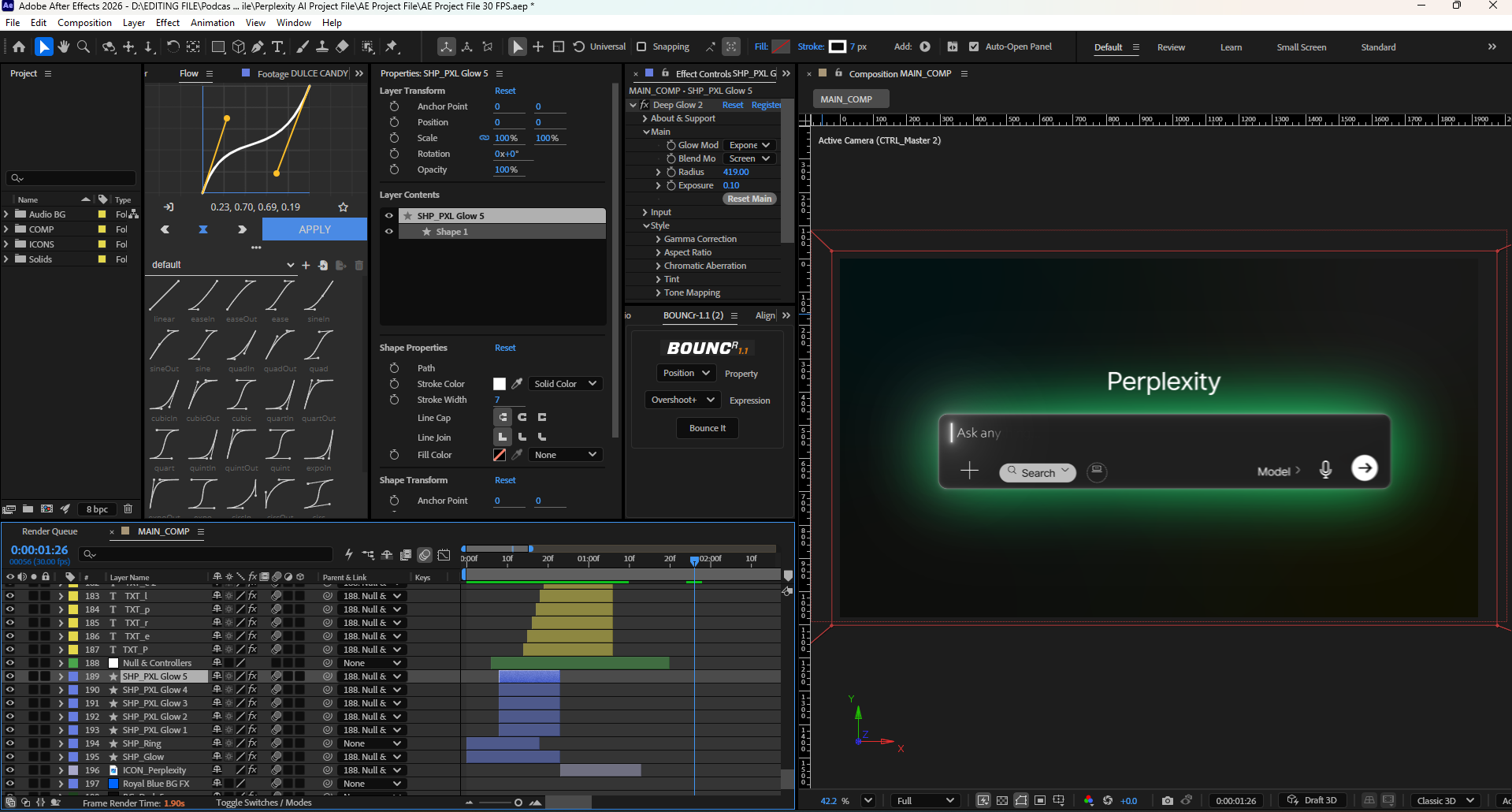The height and width of the screenshot is (812, 1512).
Task: Expand the Chromatic Aberration section
Action: tap(658, 266)
